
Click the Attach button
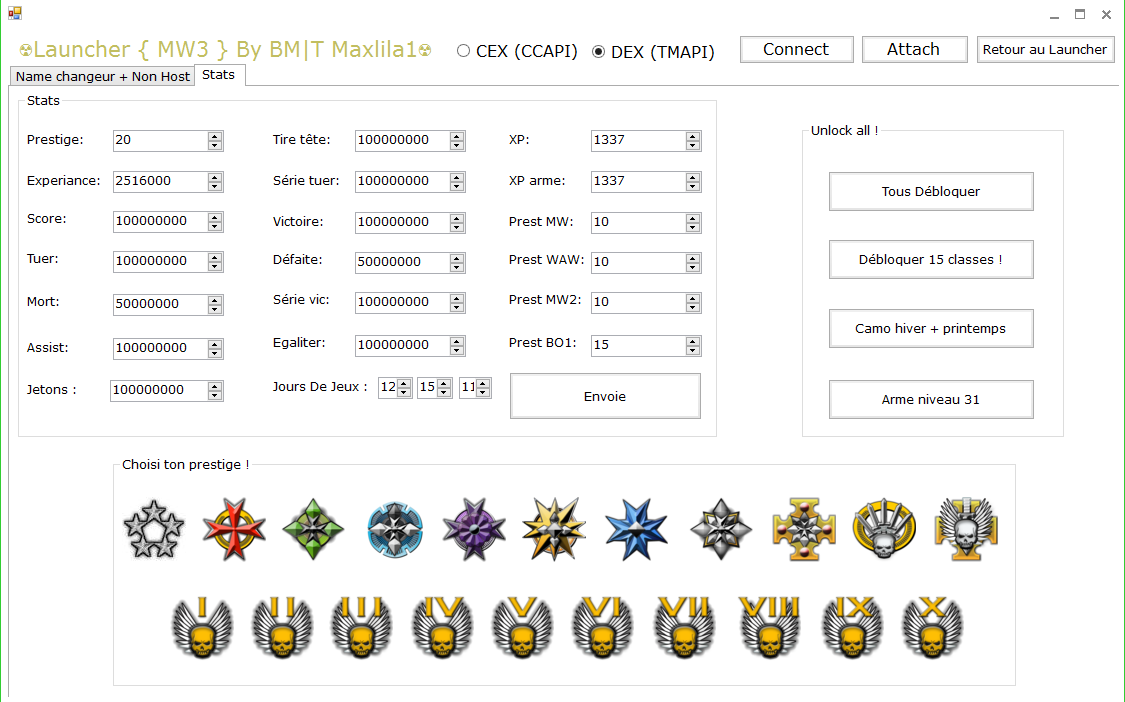pos(914,50)
